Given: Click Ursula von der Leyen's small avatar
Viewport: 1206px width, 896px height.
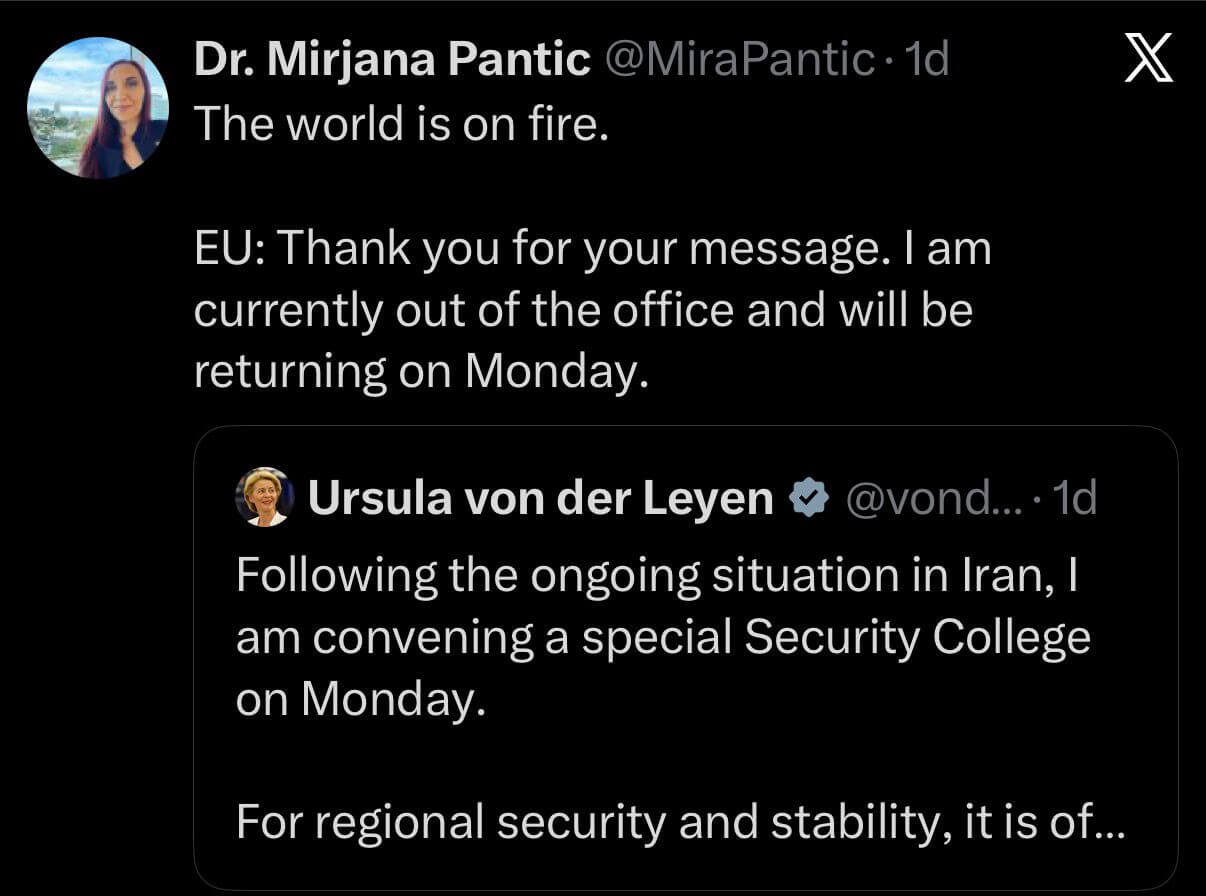Looking at the screenshot, I should tap(264, 497).
